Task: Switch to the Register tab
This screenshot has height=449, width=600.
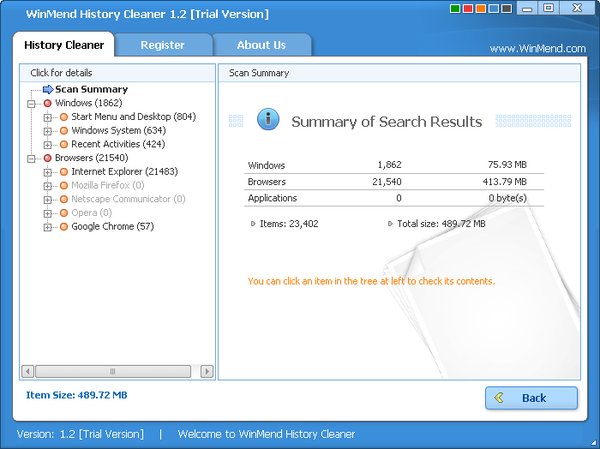Action: pos(163,45)
